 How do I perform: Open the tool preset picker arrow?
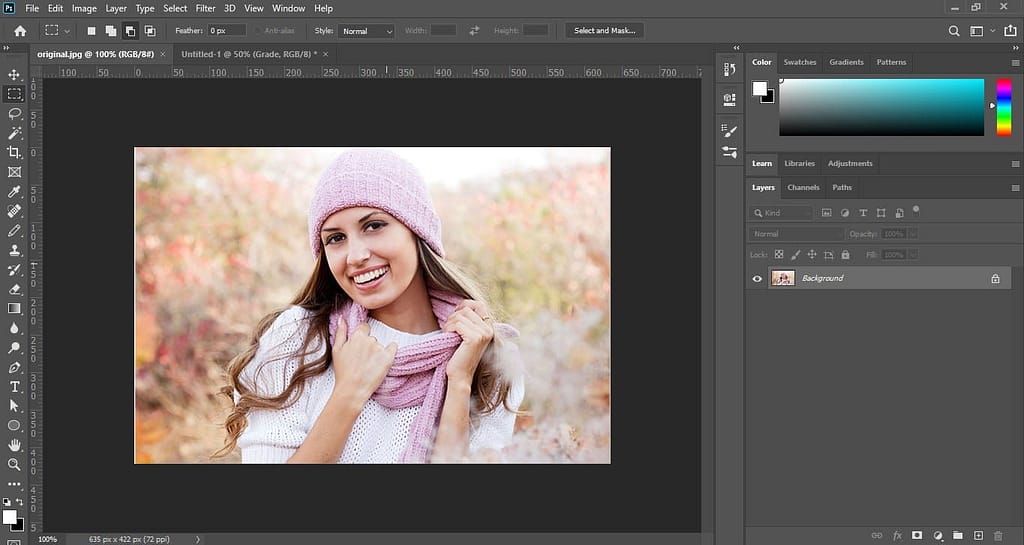tap(67, 31)
